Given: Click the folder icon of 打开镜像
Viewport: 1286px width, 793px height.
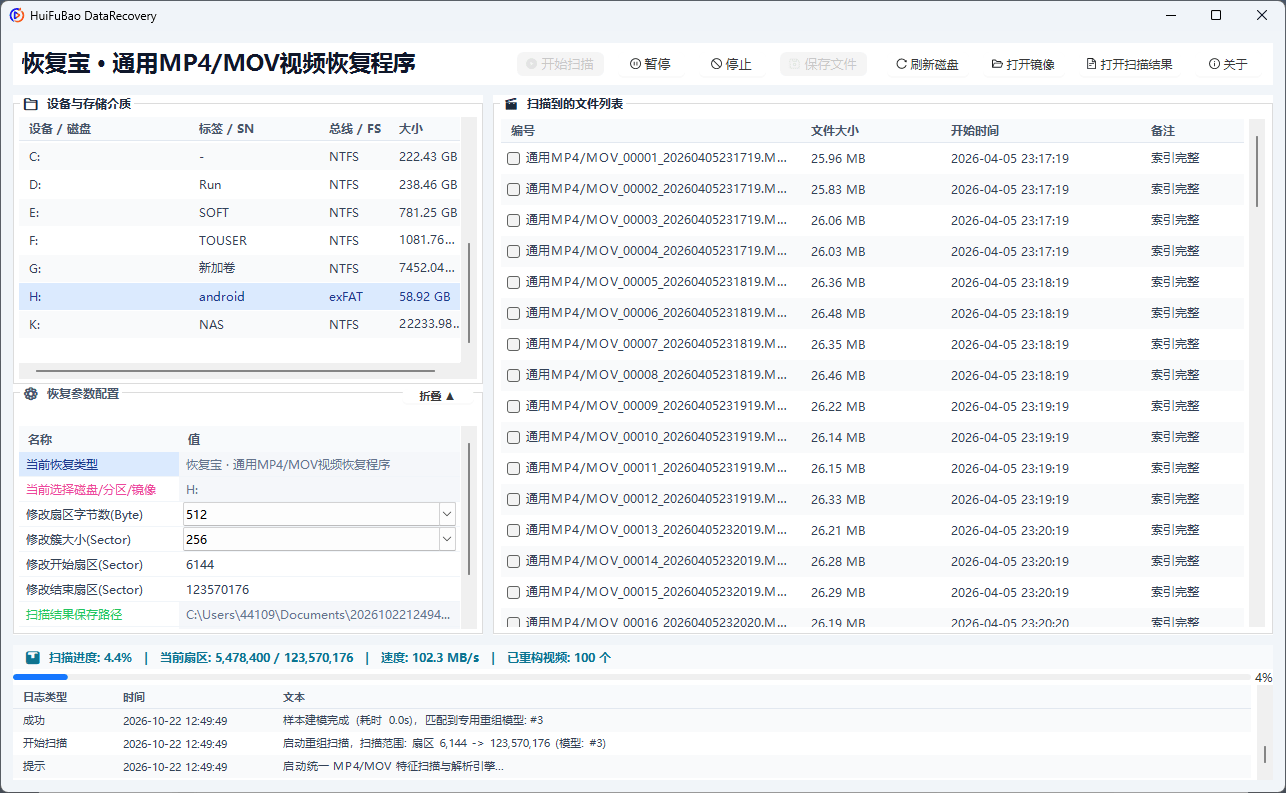Looking at the screenshot, I should point(997,64).
